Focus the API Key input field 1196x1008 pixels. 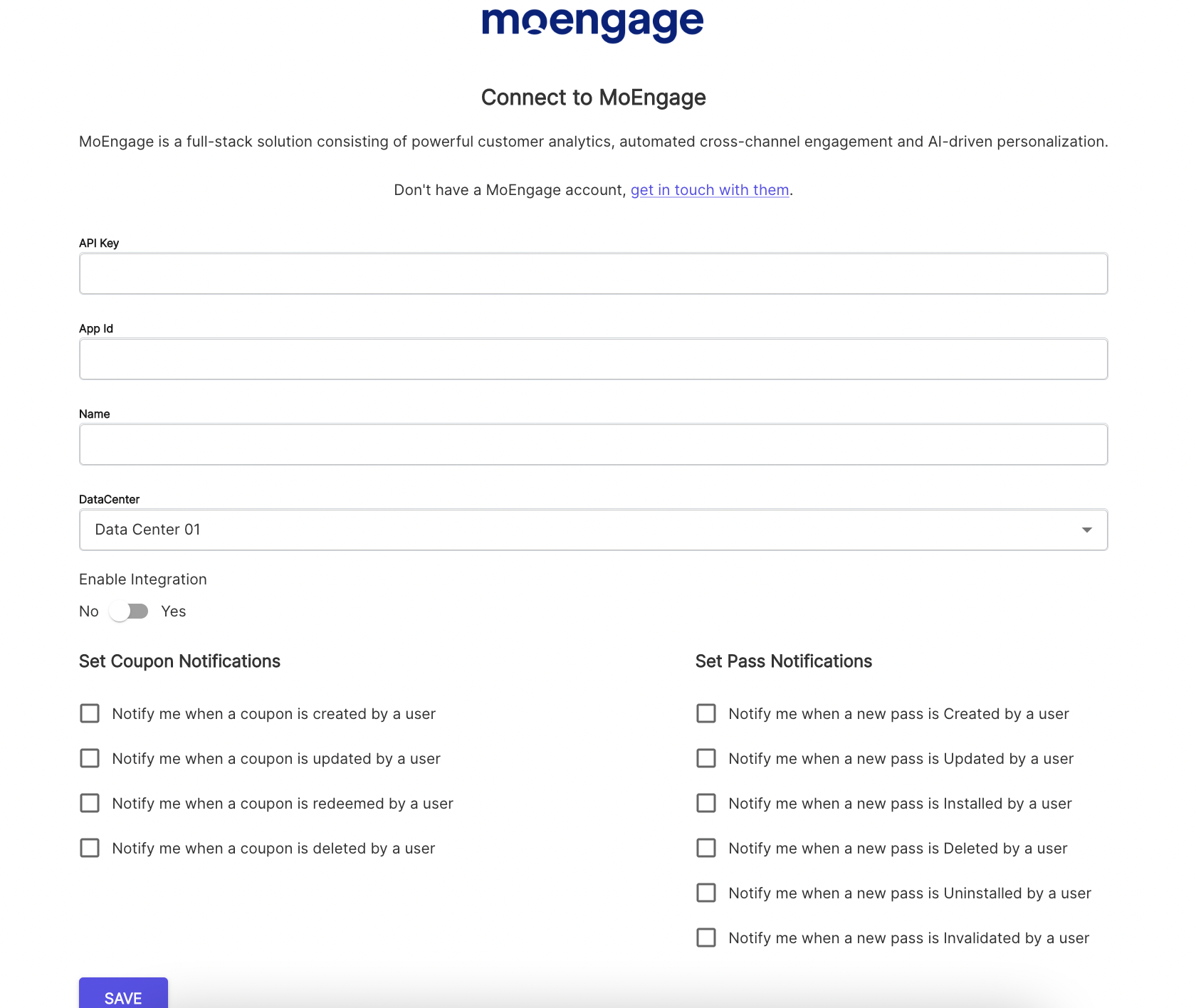593,273
